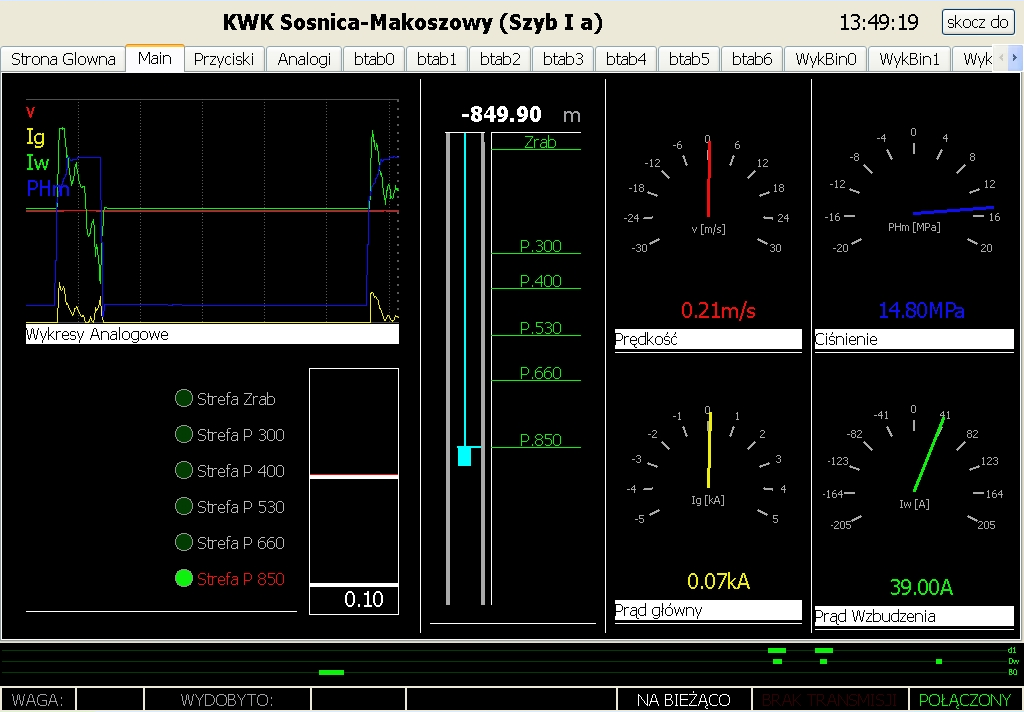Click the 'skocz do' button
Screen dimensions: 1024x712
[x=978, y=22]
